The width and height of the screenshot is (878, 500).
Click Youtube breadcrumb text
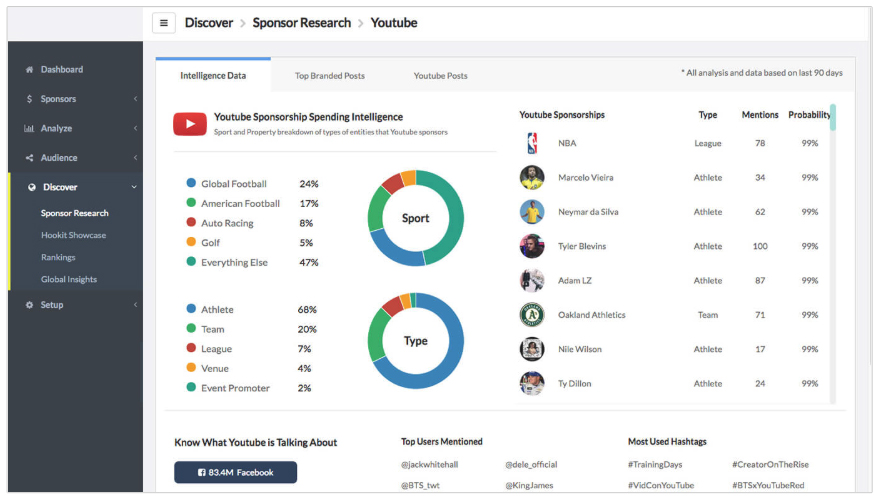click(x=394, y=23)
